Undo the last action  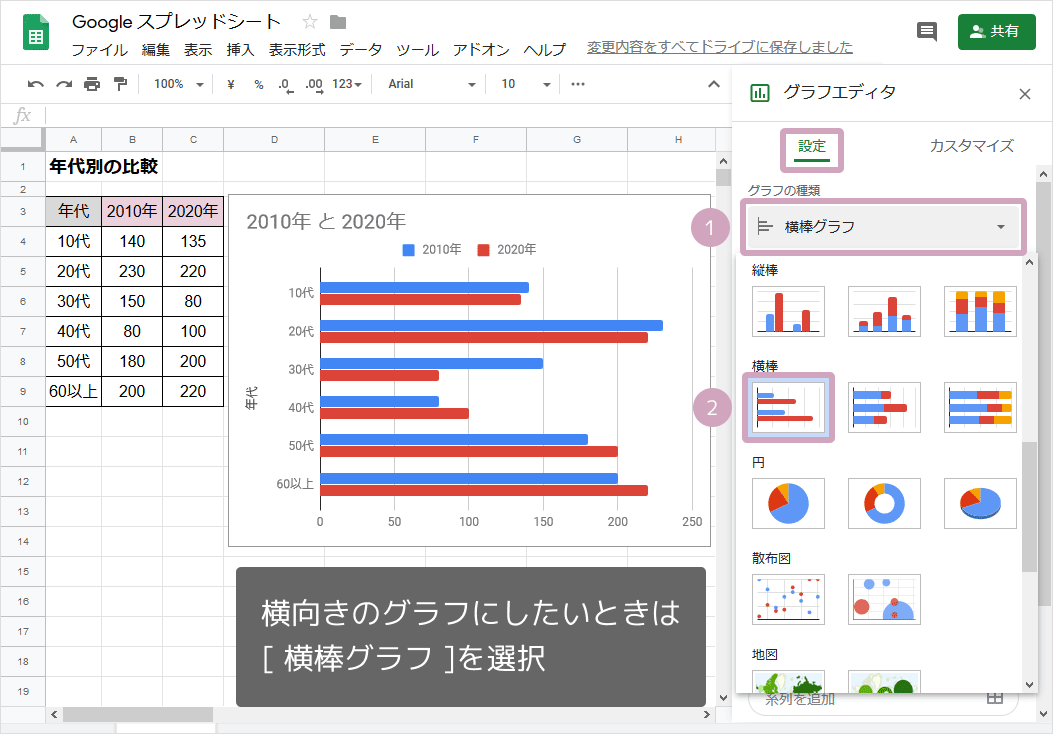(x=36, y=84)
